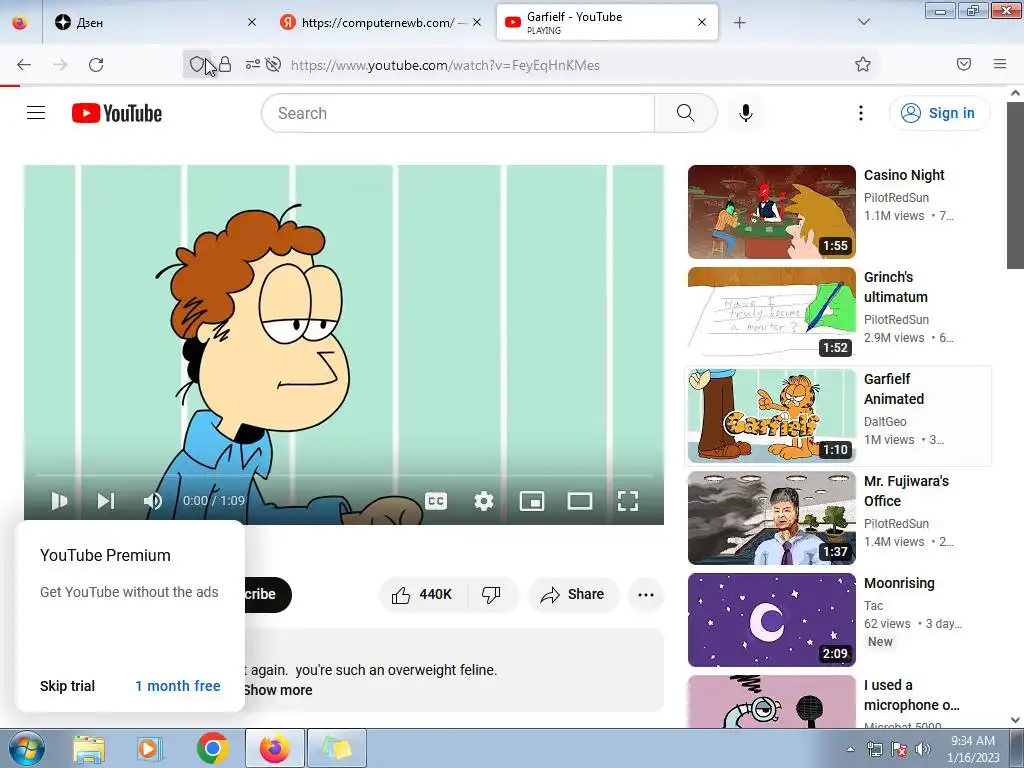Open more actions ellipsis below video
Image resolution: width=1024 pixels, height=768 pixels.
pyautogui.click(x=646, y=594)
